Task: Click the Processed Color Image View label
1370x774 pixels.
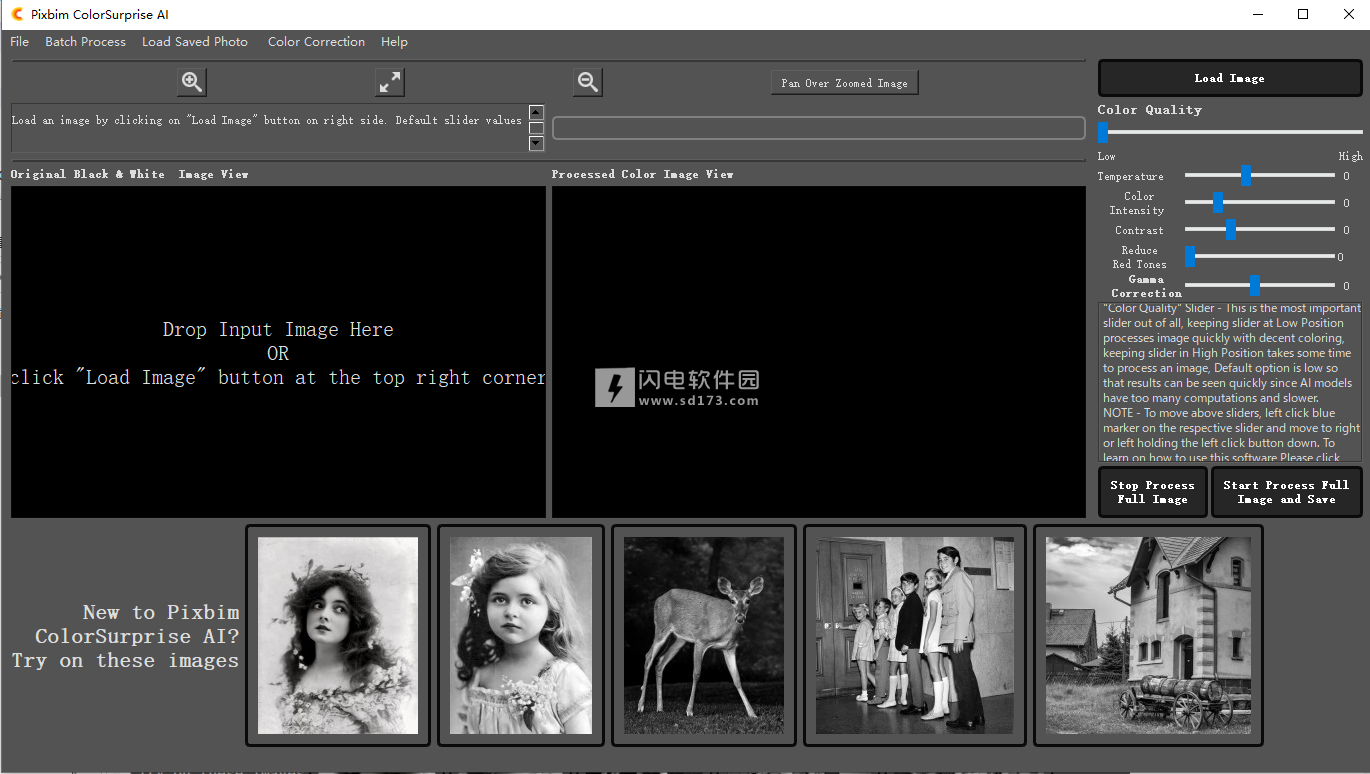Action: [x=642, y=174]
